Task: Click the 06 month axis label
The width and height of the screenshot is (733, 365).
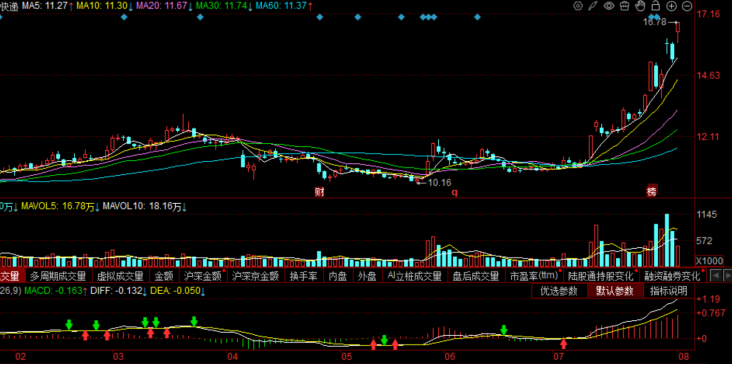Action: click(x=450, y=357)
